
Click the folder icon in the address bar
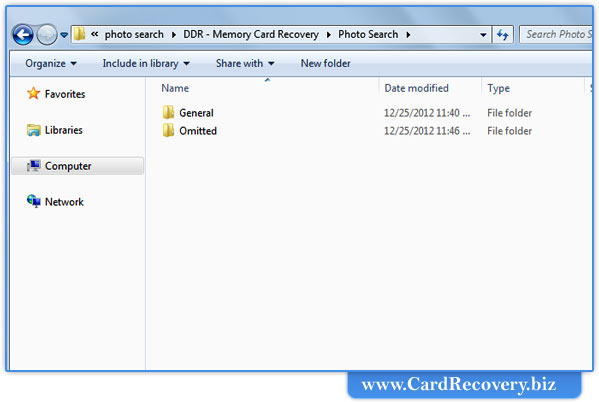point(79,34)
